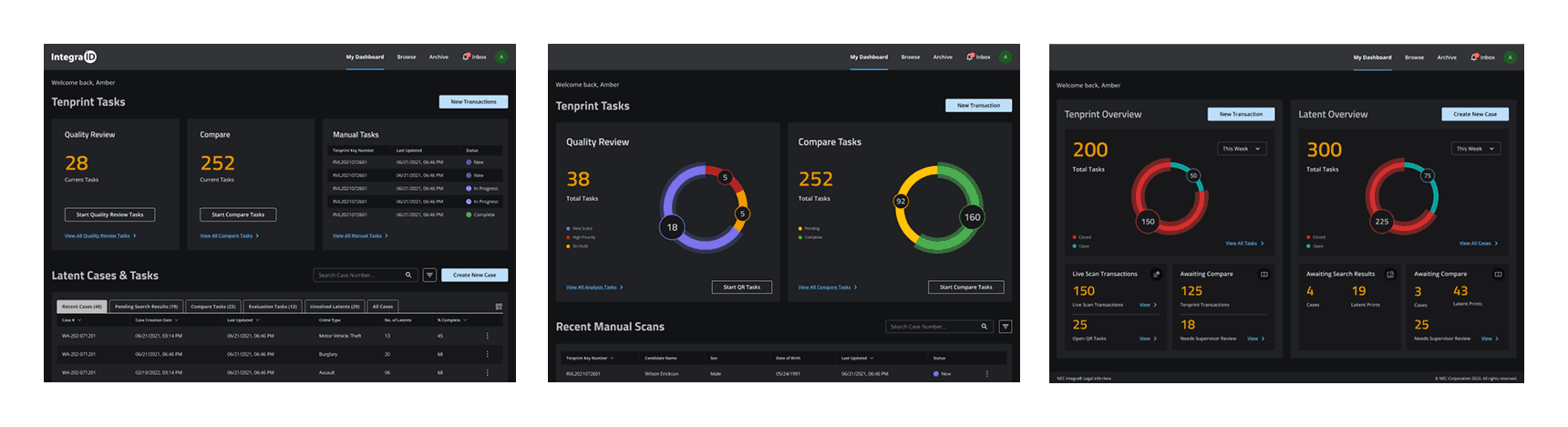The height and width of the screenshot is (427, 1568).
Task: Click the table layout icon above Latent Cases table
Action: [499, 307]
